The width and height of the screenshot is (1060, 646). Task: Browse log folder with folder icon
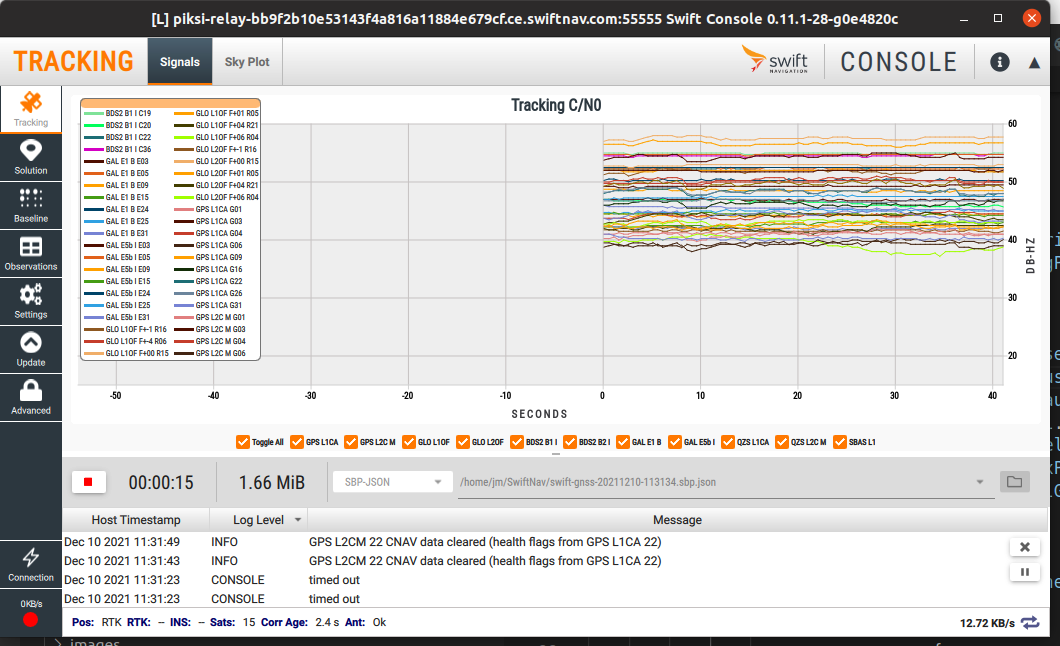click(x=1015, y=482)
